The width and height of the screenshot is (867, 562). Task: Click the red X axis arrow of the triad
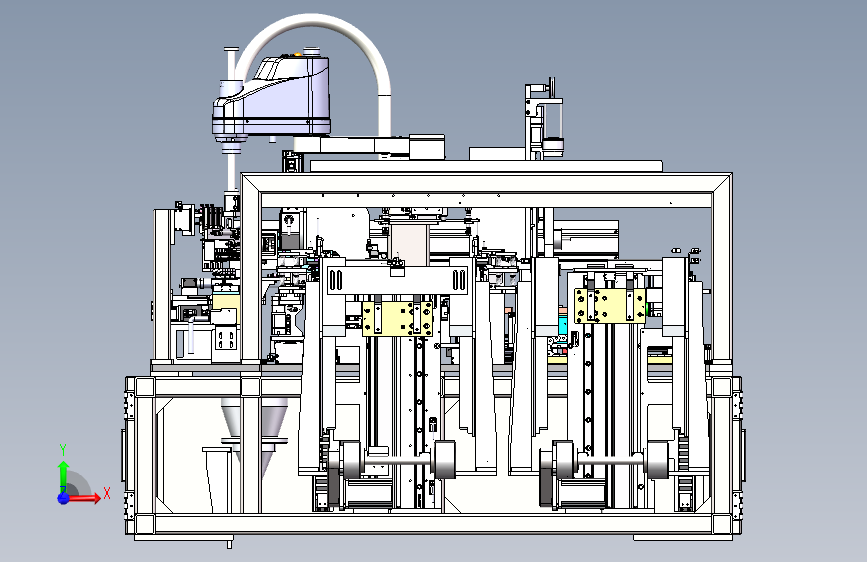[84, 498]
